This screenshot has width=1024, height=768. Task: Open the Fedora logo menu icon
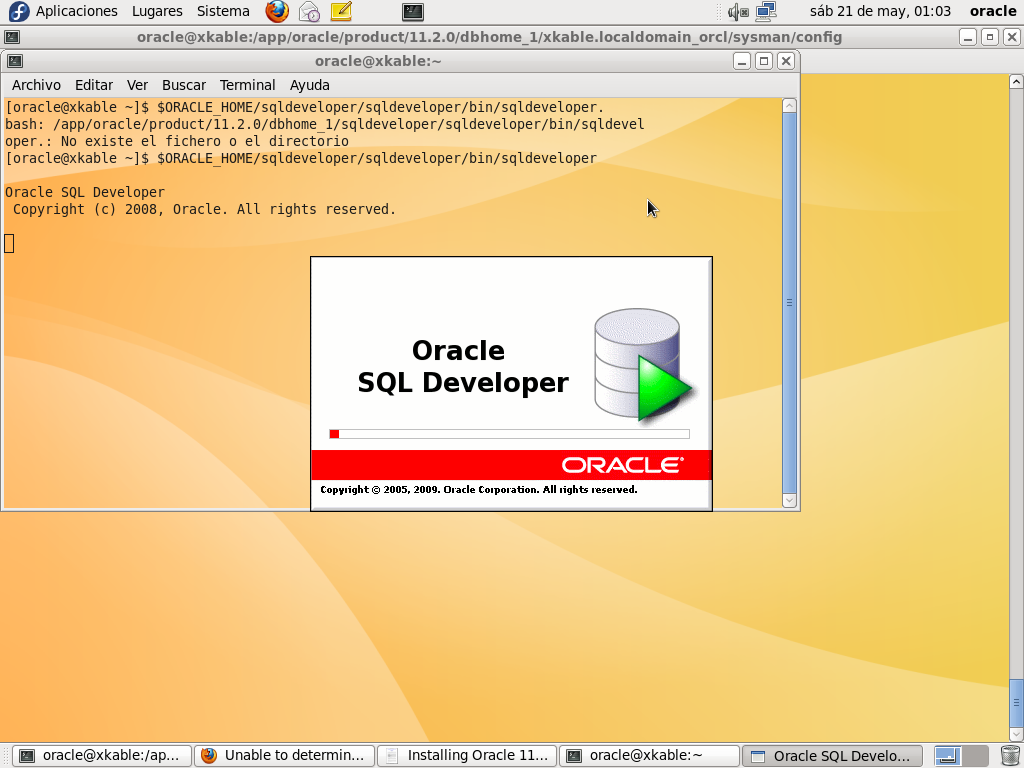18,11
